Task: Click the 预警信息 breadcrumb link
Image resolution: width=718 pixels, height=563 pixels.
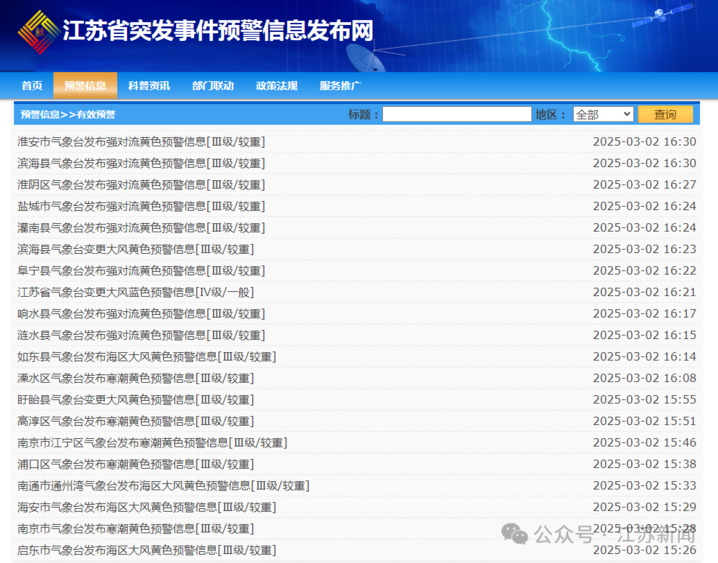Action: tap(39, 115)
